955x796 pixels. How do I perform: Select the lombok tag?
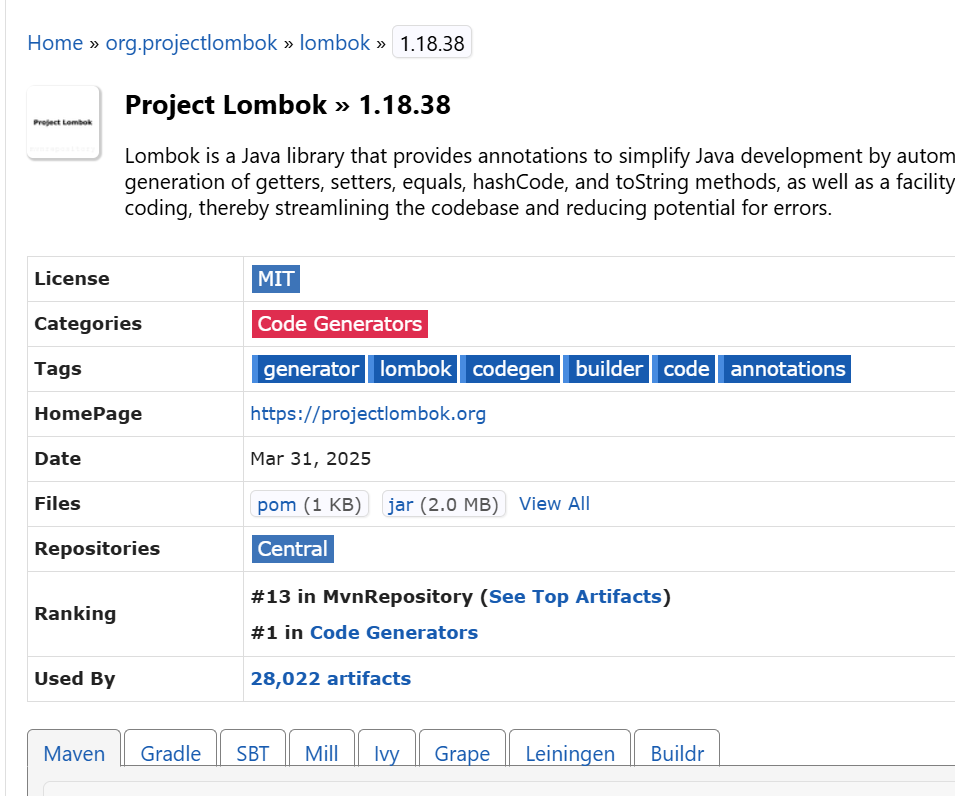(x=413, y=368)
